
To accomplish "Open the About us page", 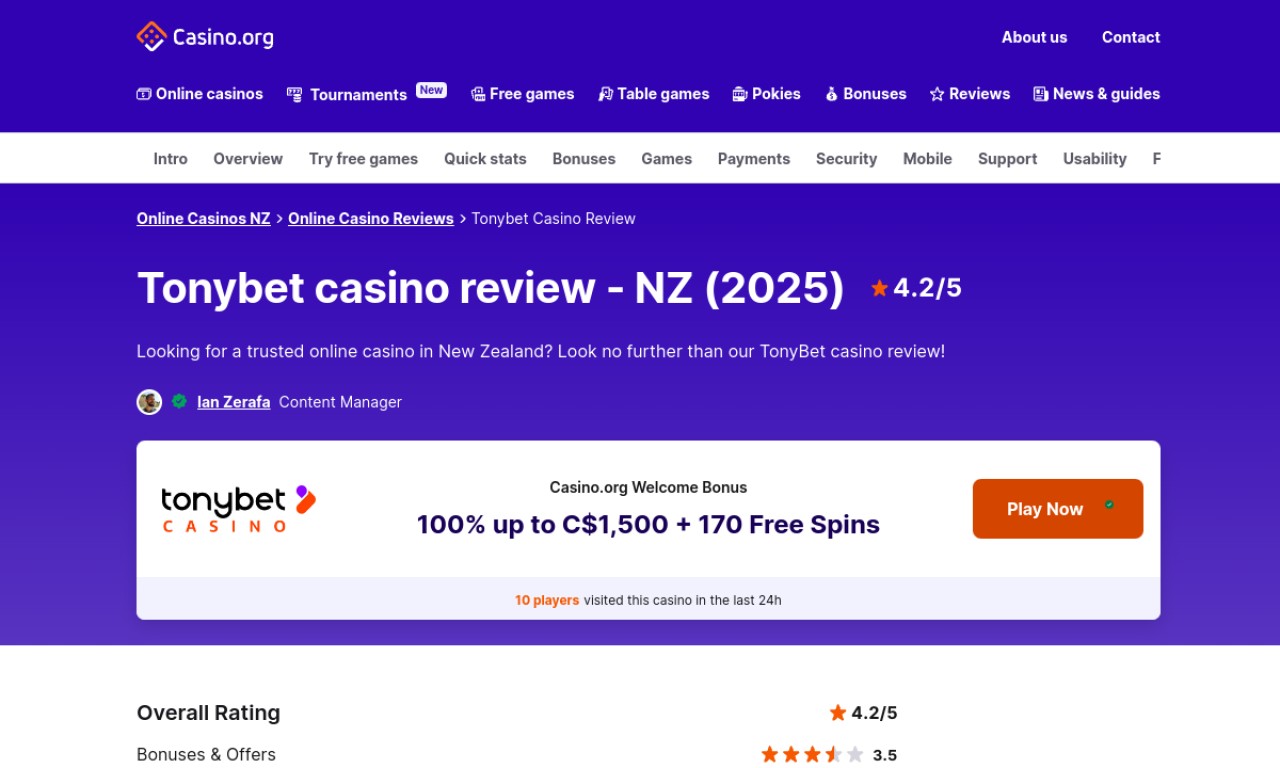I will (1034, 37).
